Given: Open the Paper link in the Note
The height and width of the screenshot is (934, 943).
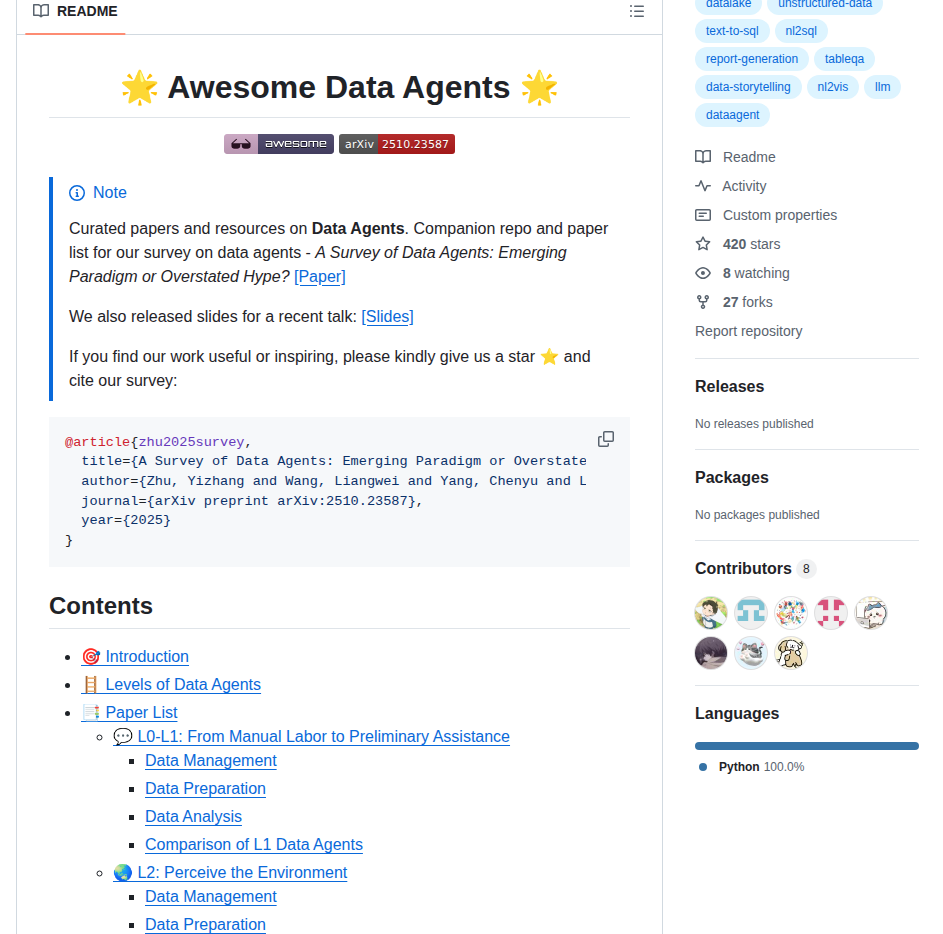Looking at the screenshot, I should (x=320, y=276).
